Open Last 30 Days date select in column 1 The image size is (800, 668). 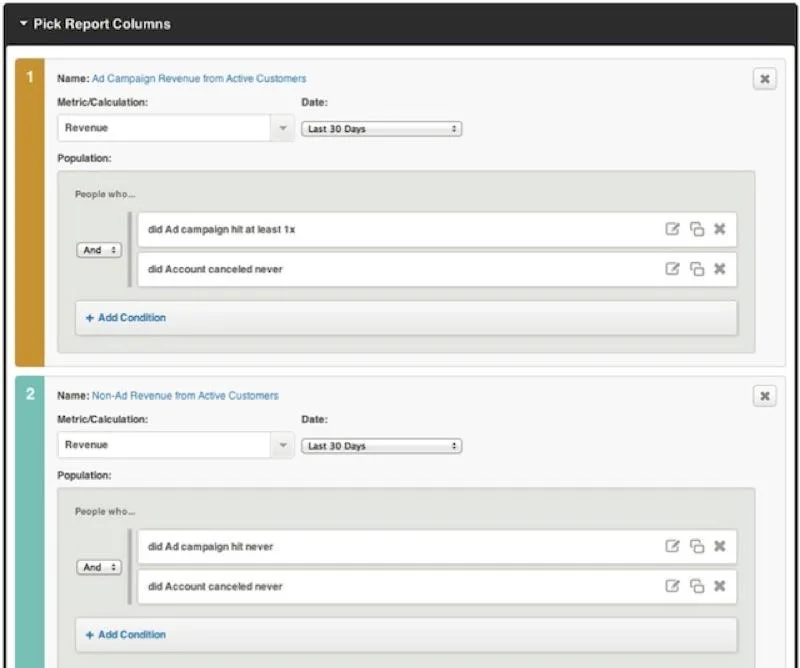382,129
